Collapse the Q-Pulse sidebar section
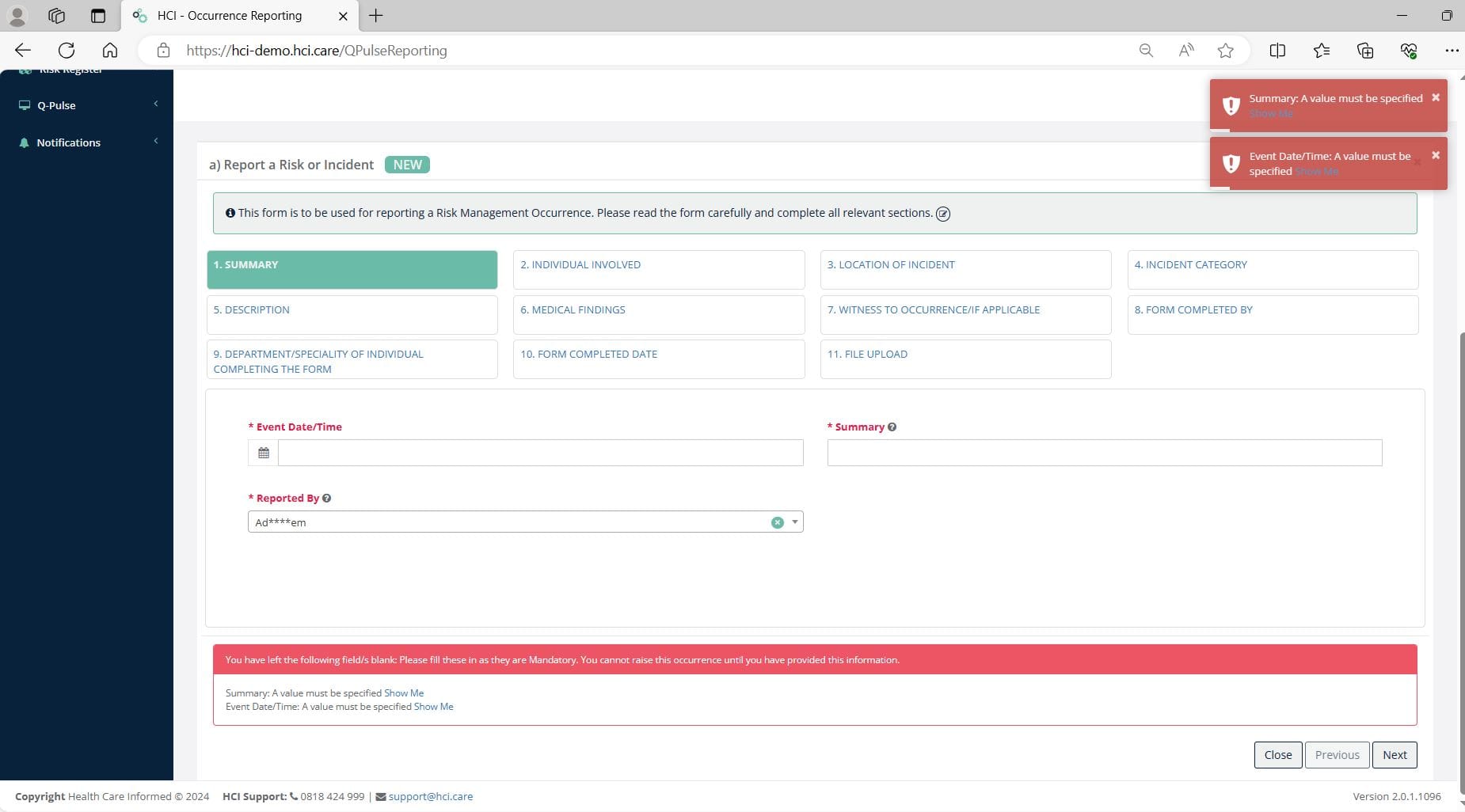This screenshot has height=812, width=1465. click(x=155, y=104)
